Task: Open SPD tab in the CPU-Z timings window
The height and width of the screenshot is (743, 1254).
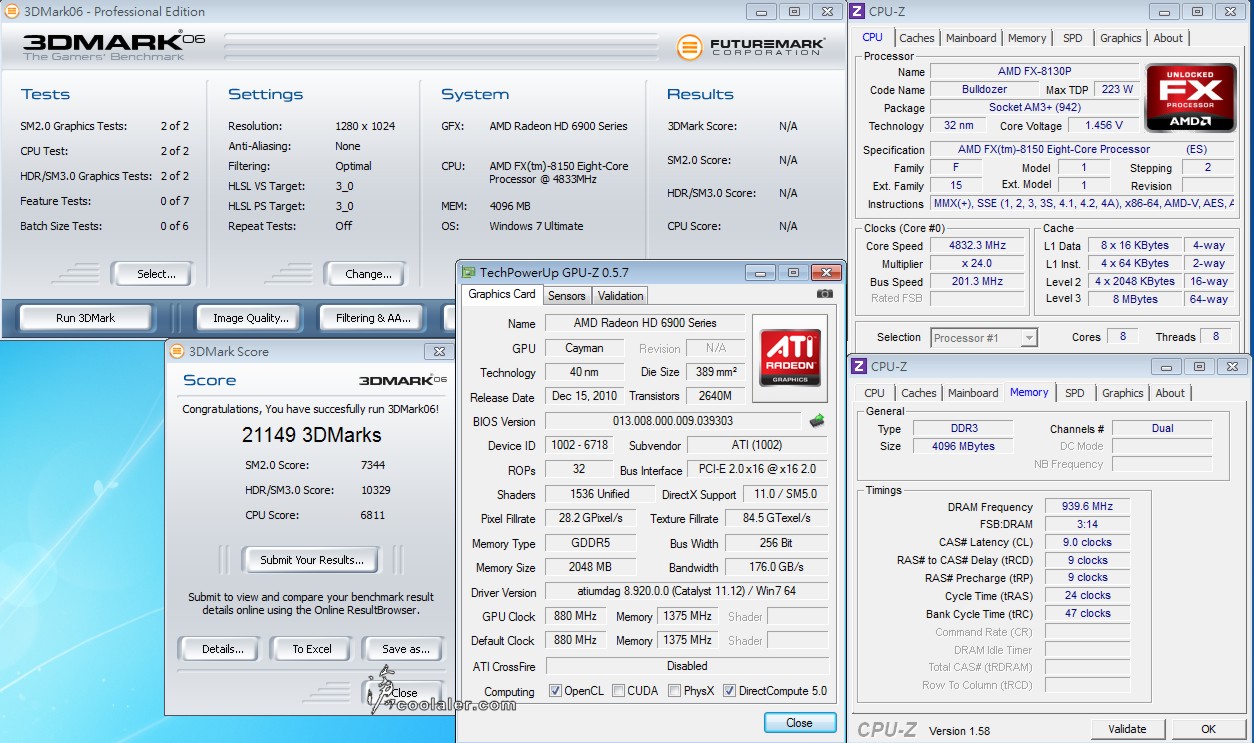Action: tap(1075, 393)
